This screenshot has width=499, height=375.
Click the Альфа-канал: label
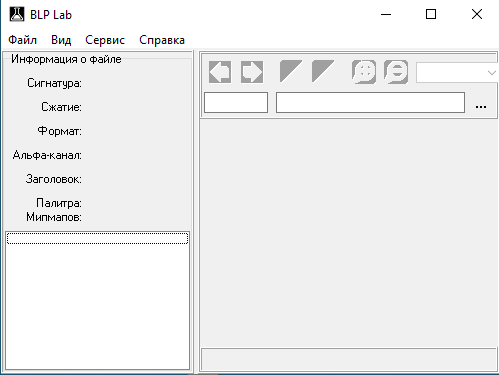pos(47,155)
